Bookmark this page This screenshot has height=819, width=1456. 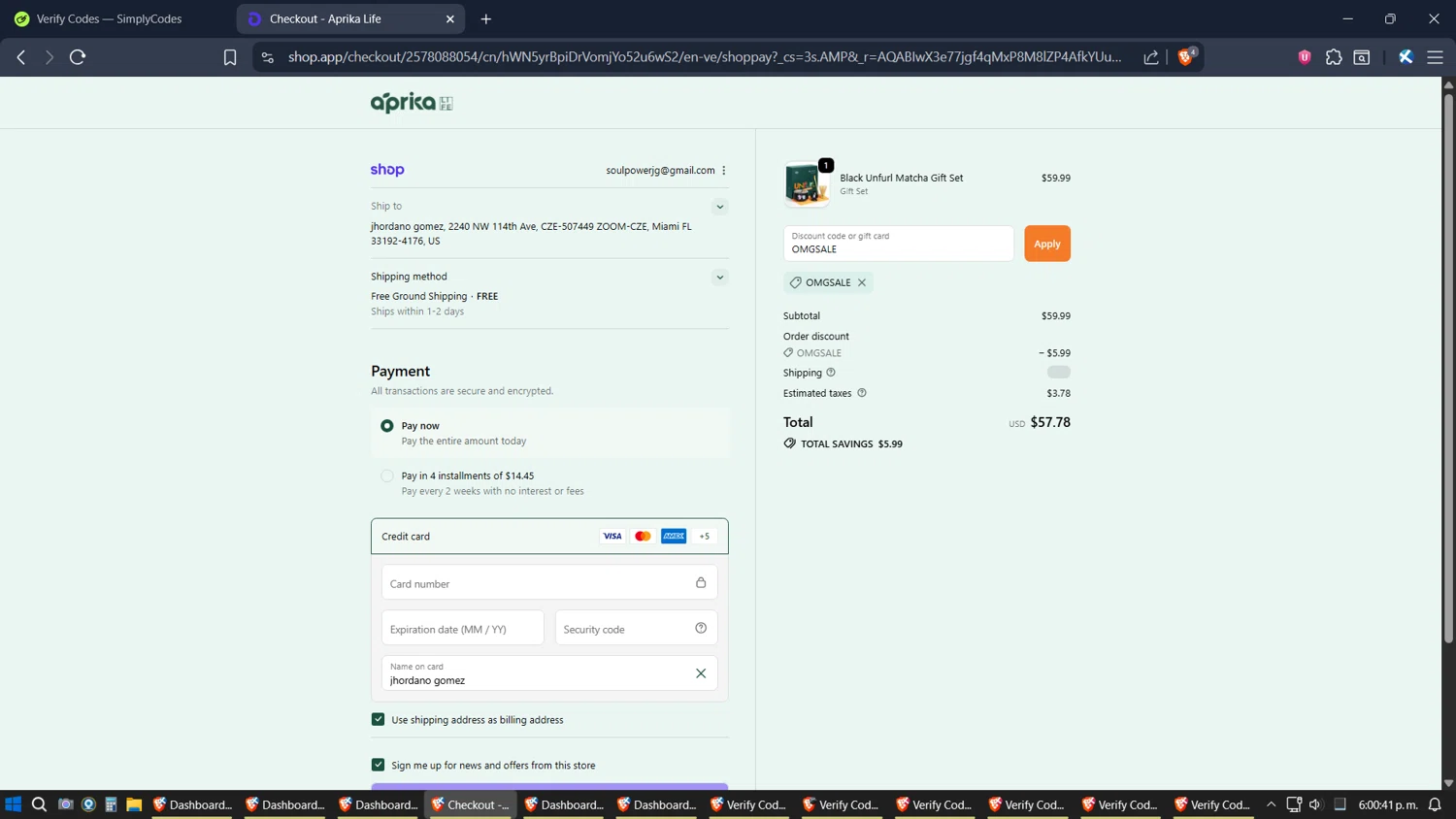click(x=230, y=57)
